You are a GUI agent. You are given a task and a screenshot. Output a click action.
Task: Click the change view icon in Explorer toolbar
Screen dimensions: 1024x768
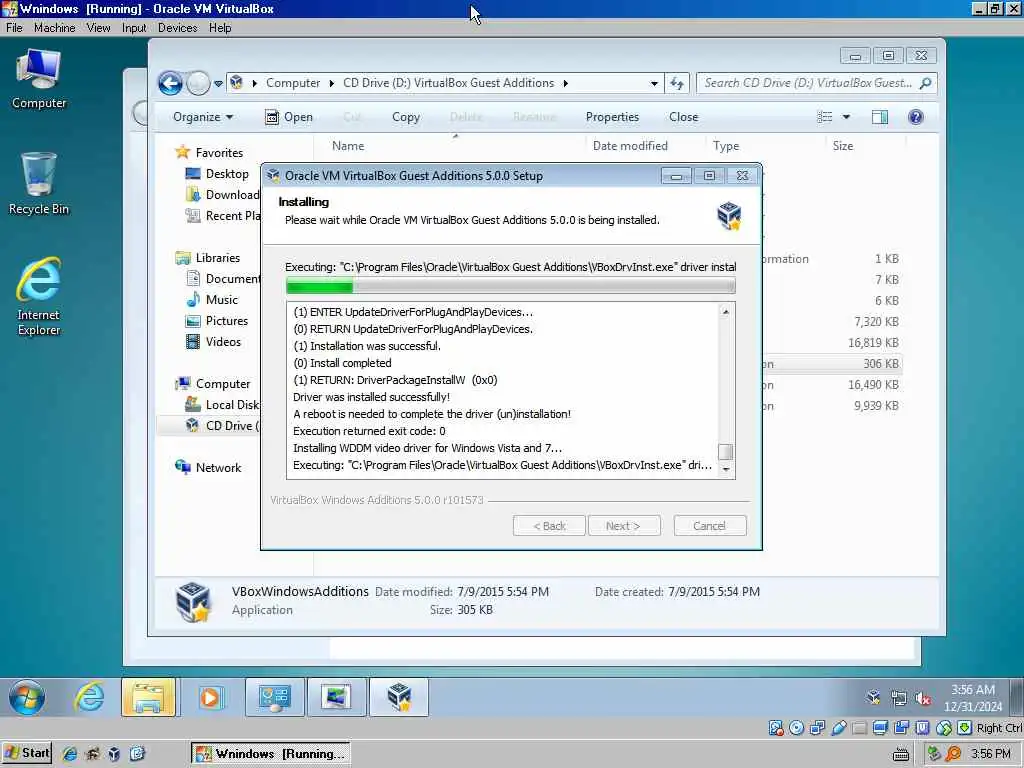(825, 117)
